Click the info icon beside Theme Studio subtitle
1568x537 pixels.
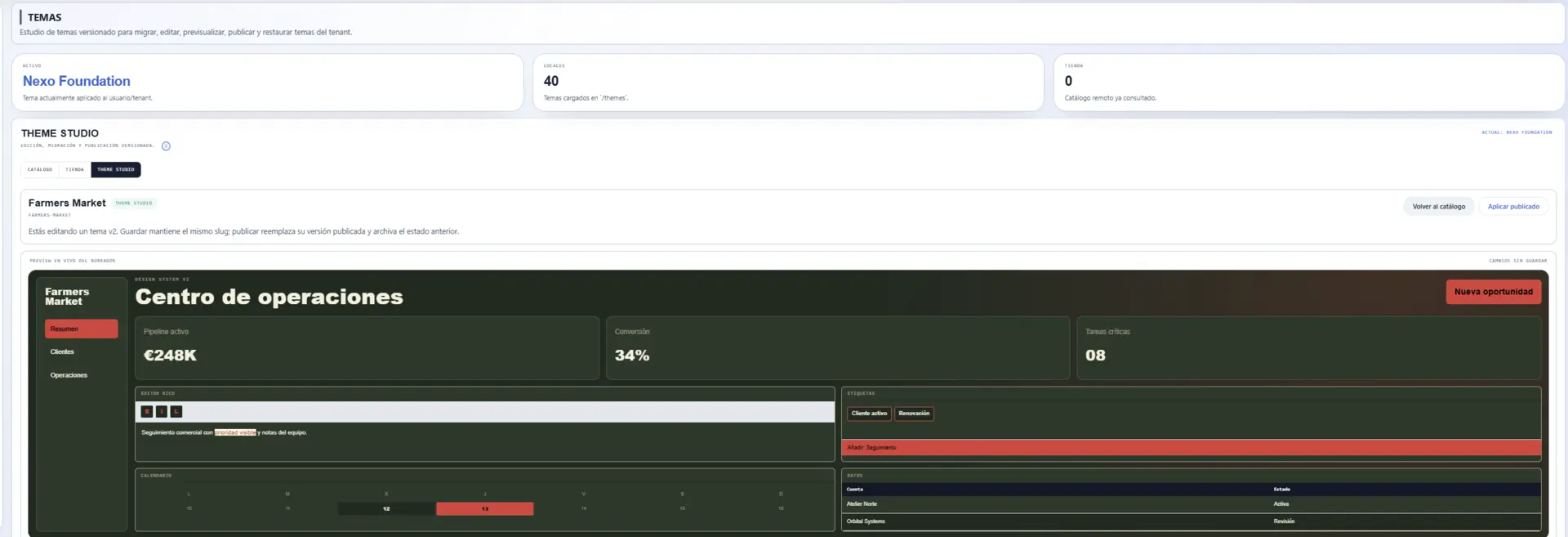pos(166,146)
